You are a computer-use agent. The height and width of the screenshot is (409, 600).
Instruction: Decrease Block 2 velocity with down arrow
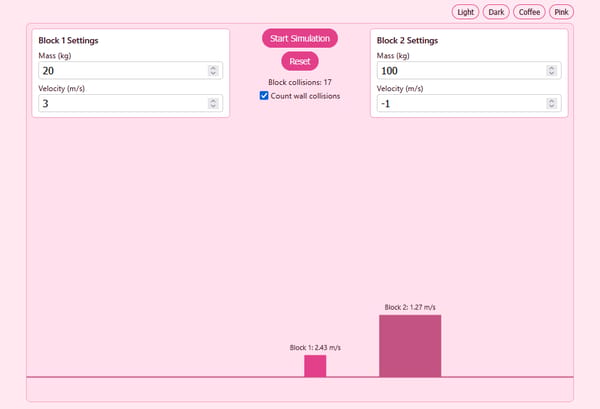tap(551, 106)
